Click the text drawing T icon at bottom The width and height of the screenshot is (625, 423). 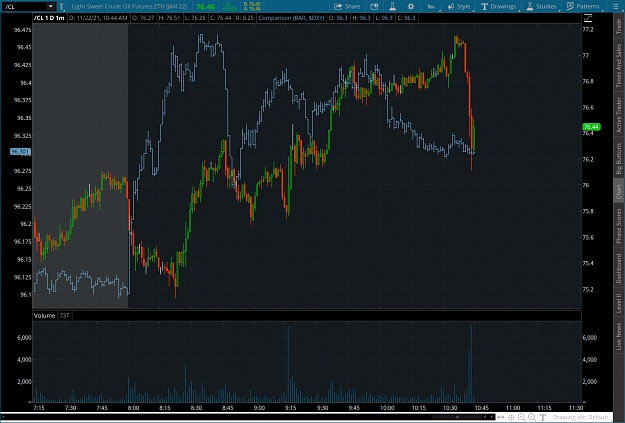tap(542, 417)
